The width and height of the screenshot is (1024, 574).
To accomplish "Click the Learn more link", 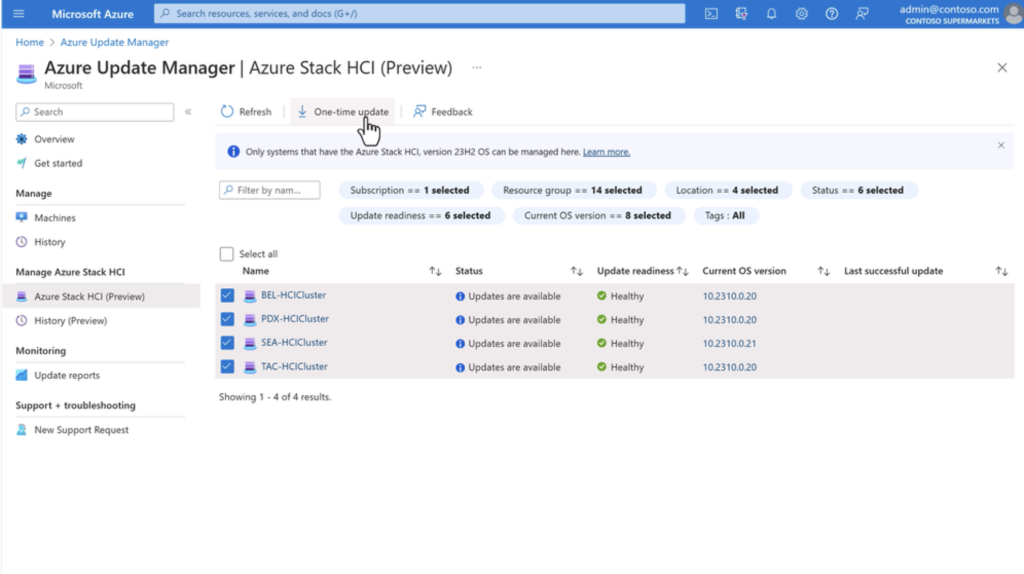I will pyautogui.click(x=606, y=152).
